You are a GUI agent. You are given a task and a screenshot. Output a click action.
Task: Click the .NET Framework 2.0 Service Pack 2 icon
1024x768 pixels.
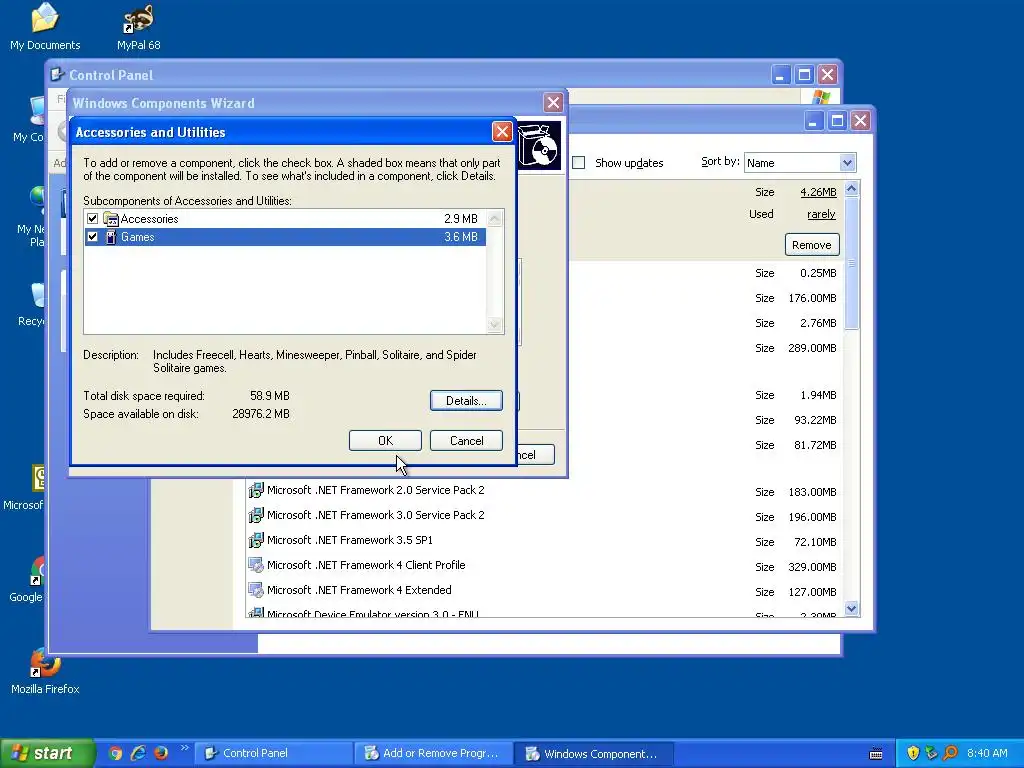(x=255, y=490)
